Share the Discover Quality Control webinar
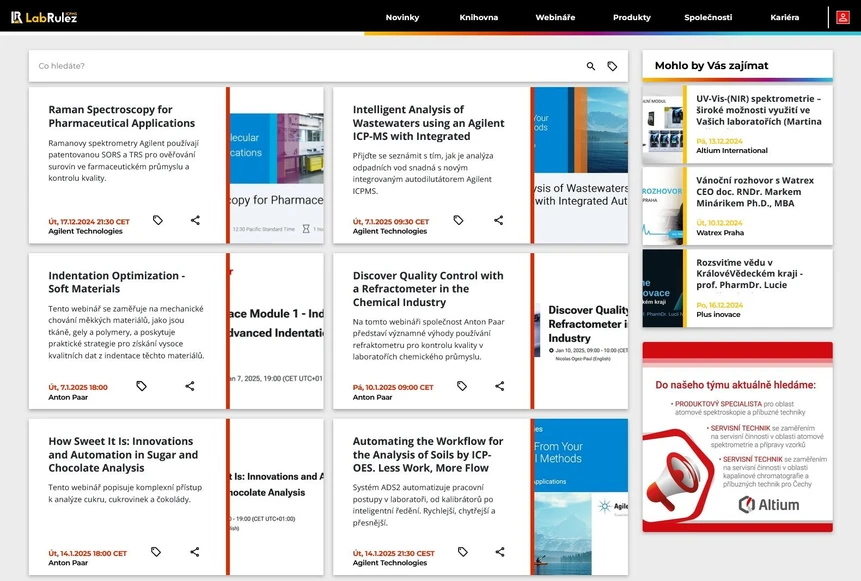The width and height of the screenshot is (861, 581). (x=500, y=386)
